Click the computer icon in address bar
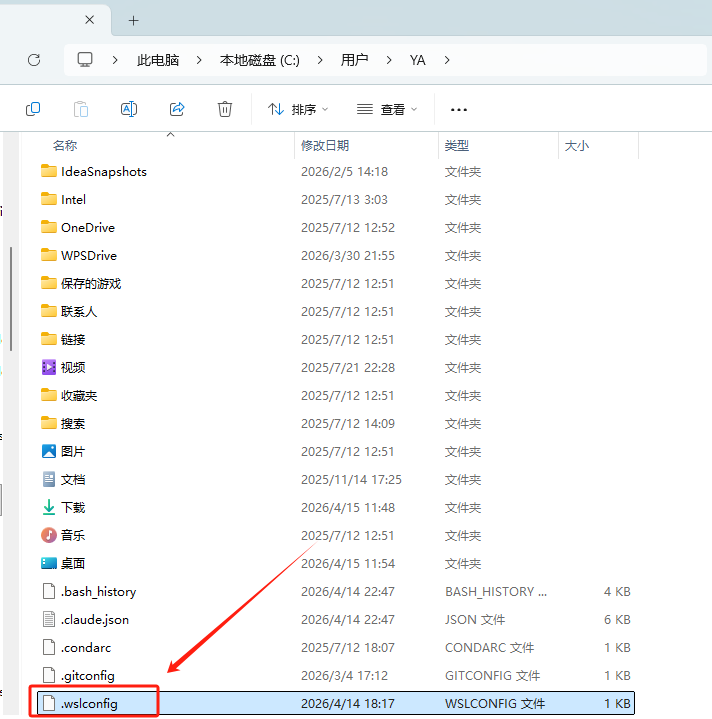 (85, 60)
